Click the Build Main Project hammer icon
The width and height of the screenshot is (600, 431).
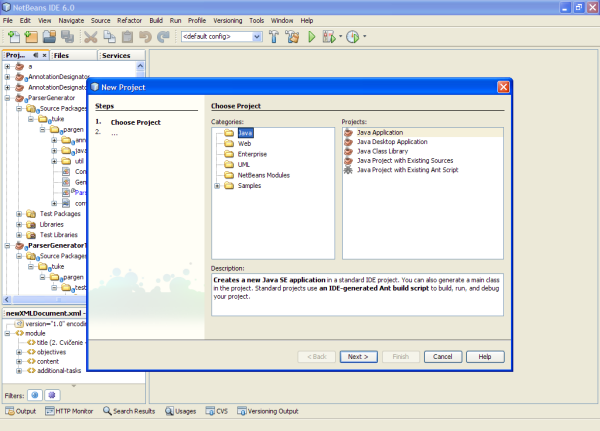pos(275,37)
